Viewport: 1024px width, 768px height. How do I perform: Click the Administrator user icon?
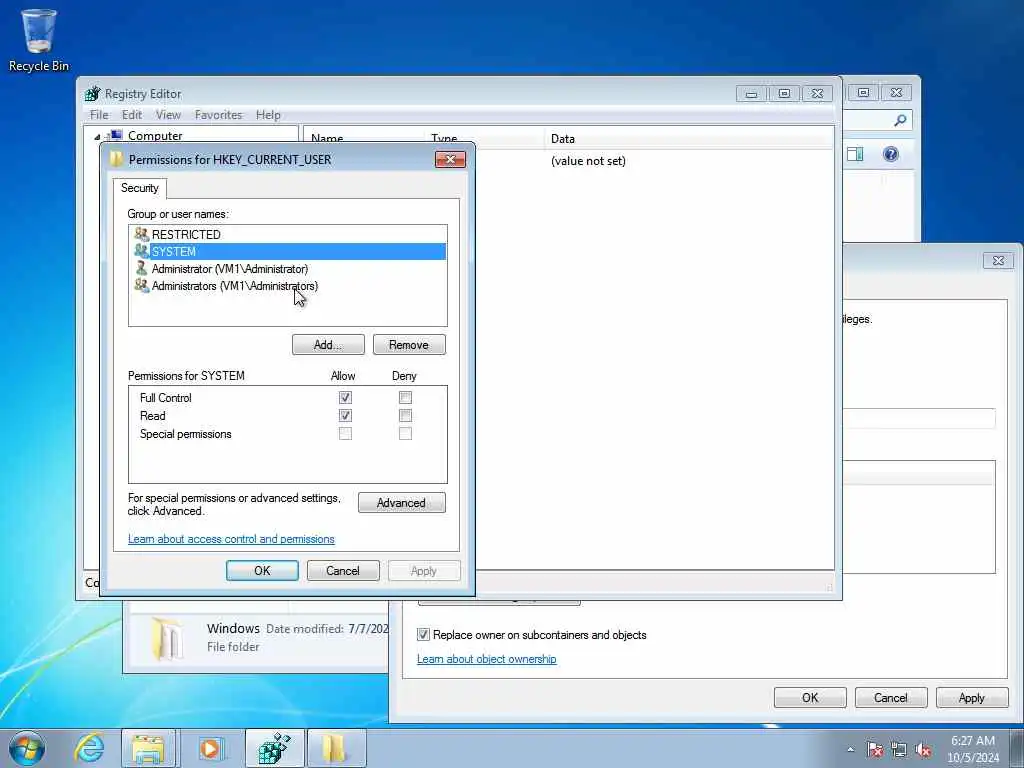[x=141, y=268]
